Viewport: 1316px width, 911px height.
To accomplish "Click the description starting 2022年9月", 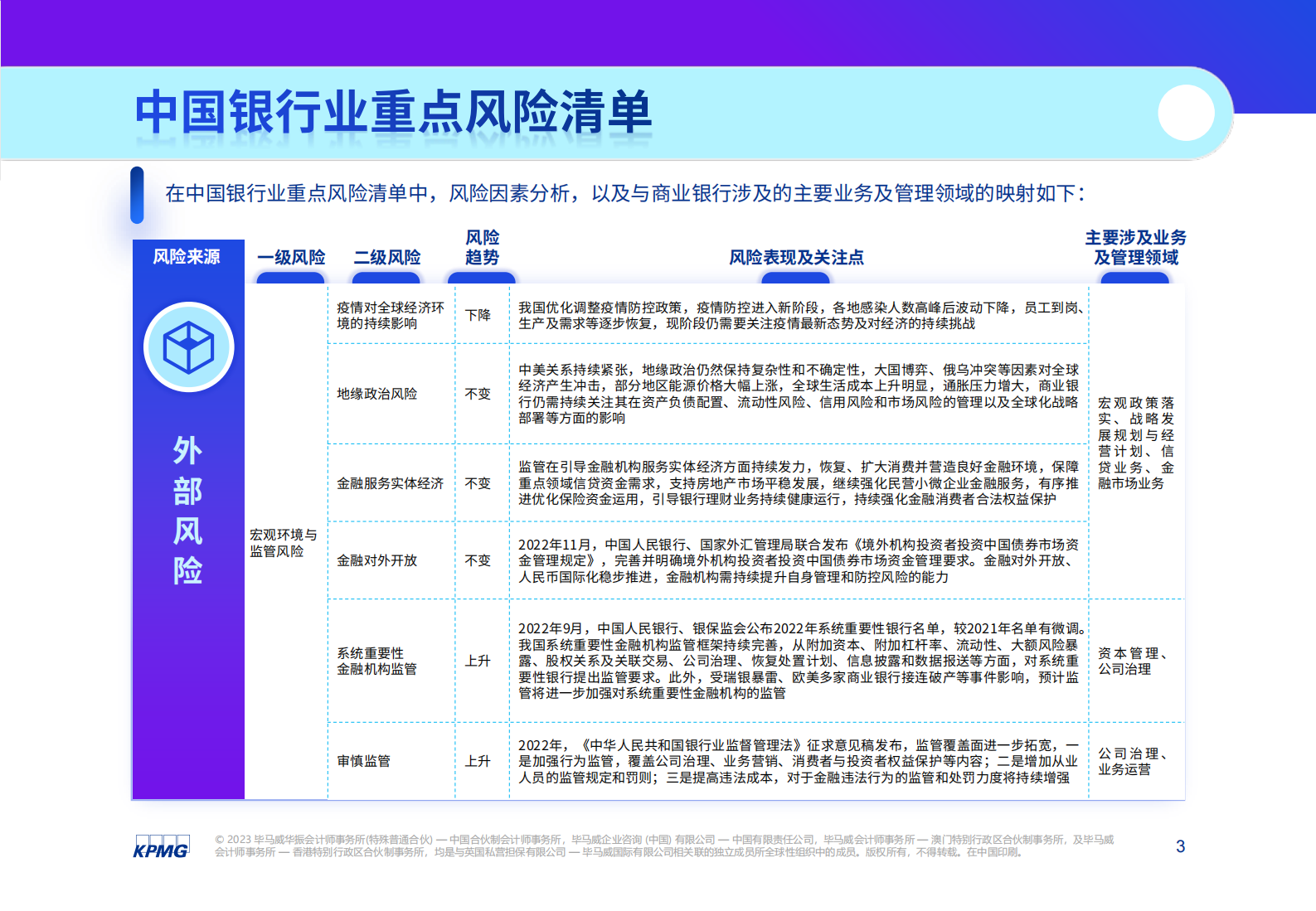I will coord(801,661).
